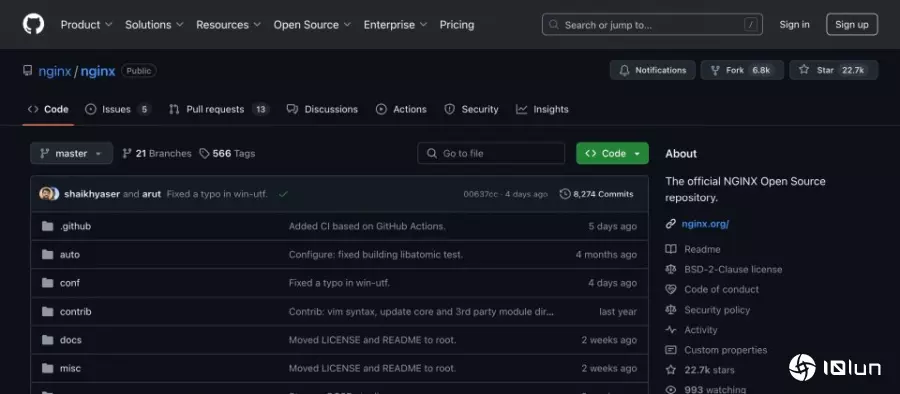Open the docs folder
This screenshot has width=900, height=394.
tap(71, 340)
